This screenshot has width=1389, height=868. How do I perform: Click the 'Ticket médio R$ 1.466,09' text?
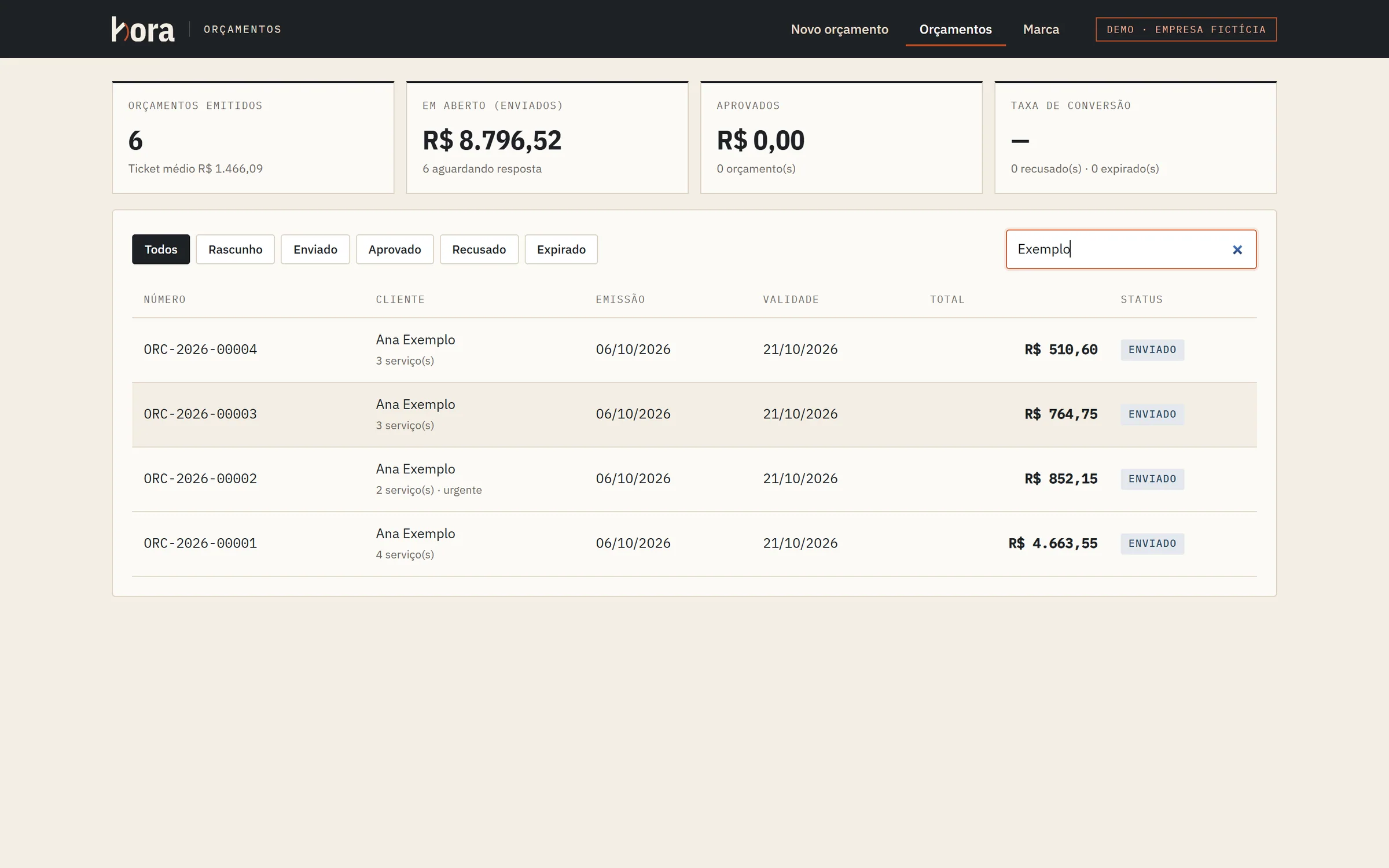[196, 169]
